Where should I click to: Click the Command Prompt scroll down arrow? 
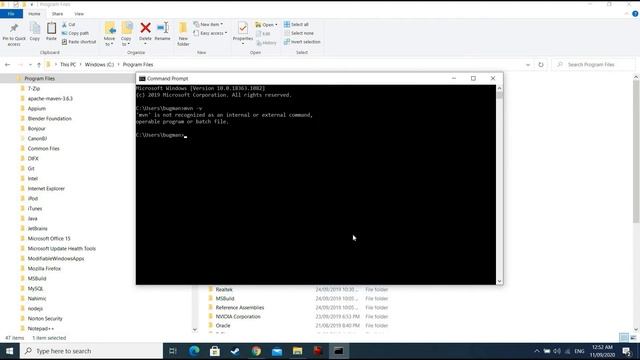[x=499, y=281]
